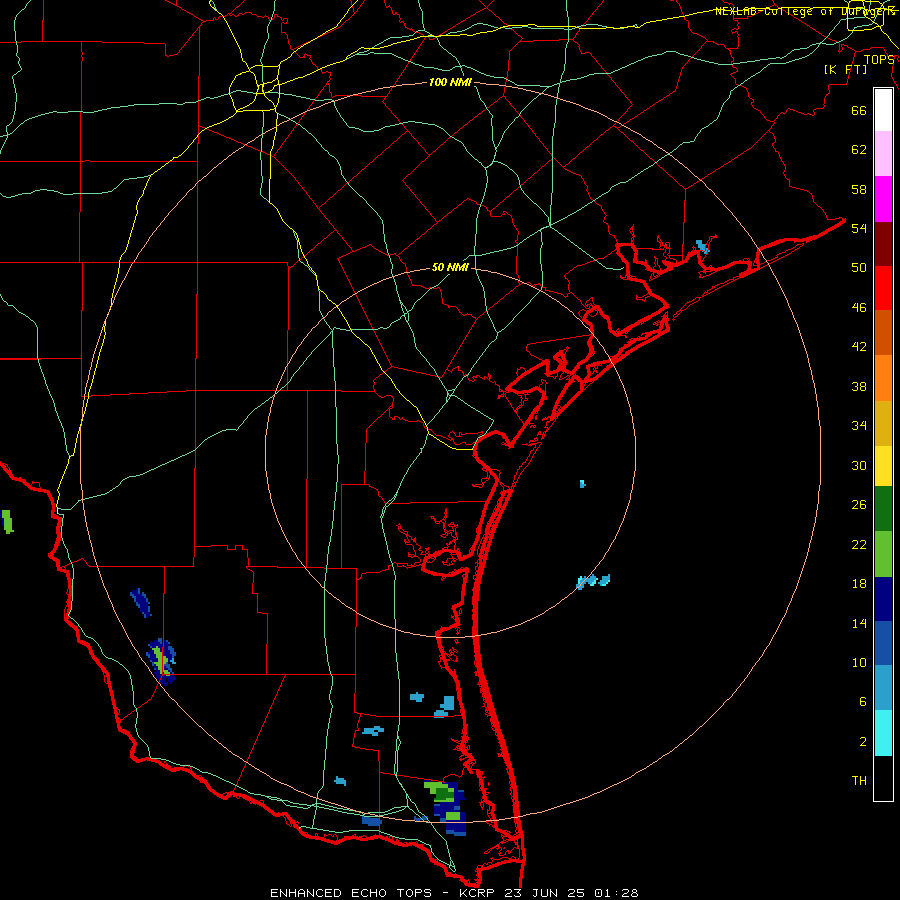Screen dimensions: 900x900
Task: Click the legend value 66
Action: point(859,111)
